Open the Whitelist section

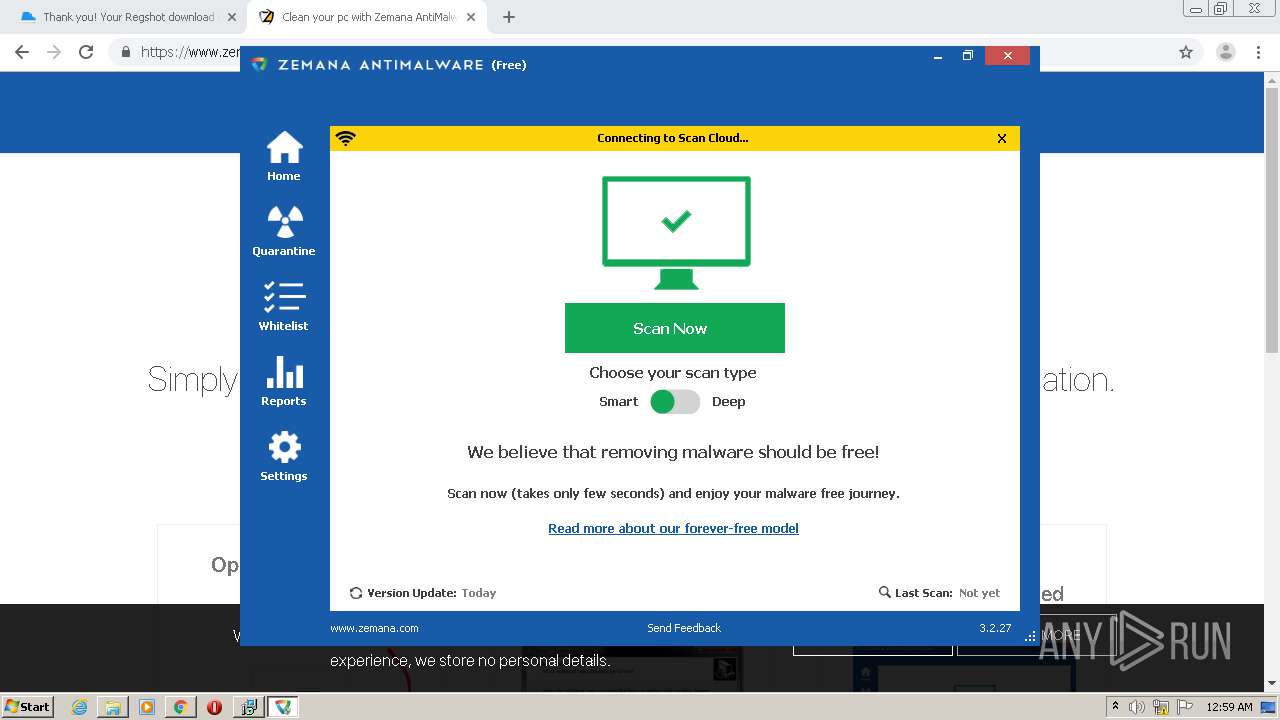284,307
